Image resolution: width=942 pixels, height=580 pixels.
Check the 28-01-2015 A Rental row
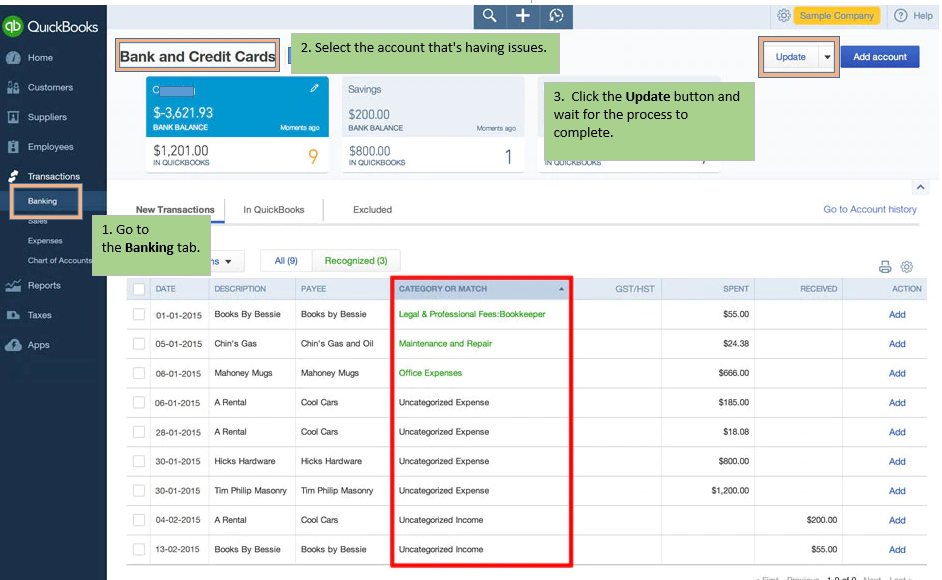coord(139,432)
